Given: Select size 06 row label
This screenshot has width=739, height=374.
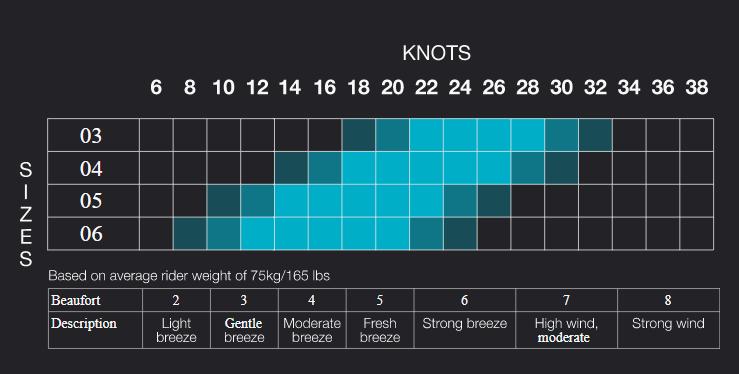Looking at the screenshot, I should tap(91, 234).
